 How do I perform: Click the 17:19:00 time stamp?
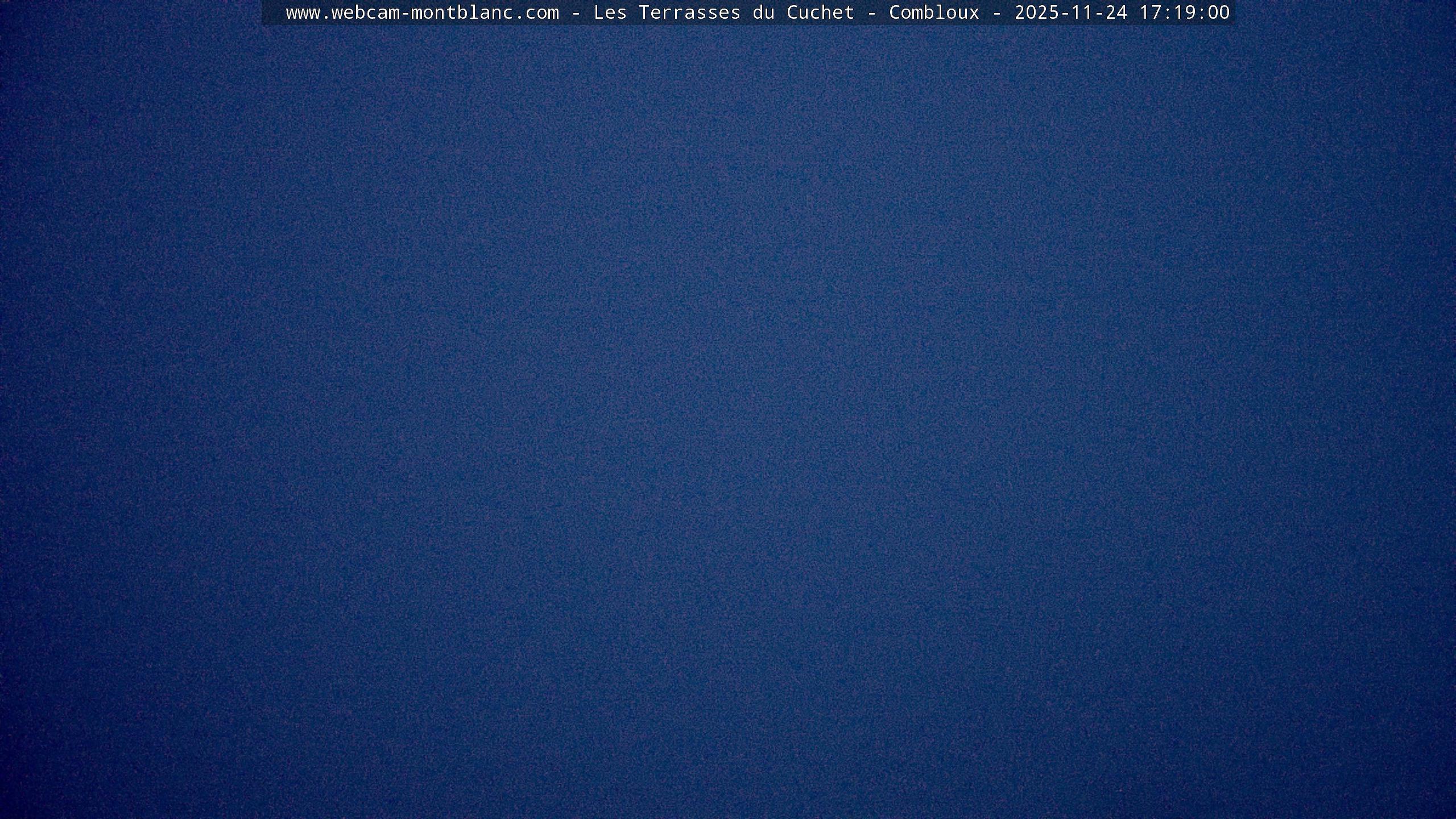click(1184, 13)
